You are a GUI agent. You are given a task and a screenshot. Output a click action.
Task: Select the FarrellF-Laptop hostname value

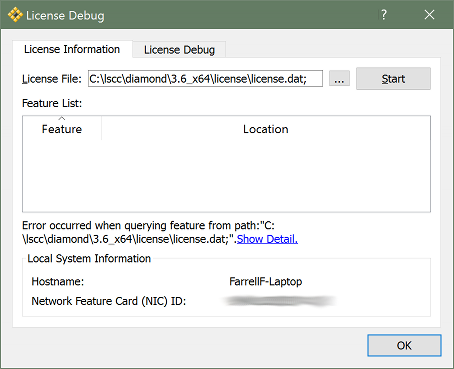(x=266, y=282)
